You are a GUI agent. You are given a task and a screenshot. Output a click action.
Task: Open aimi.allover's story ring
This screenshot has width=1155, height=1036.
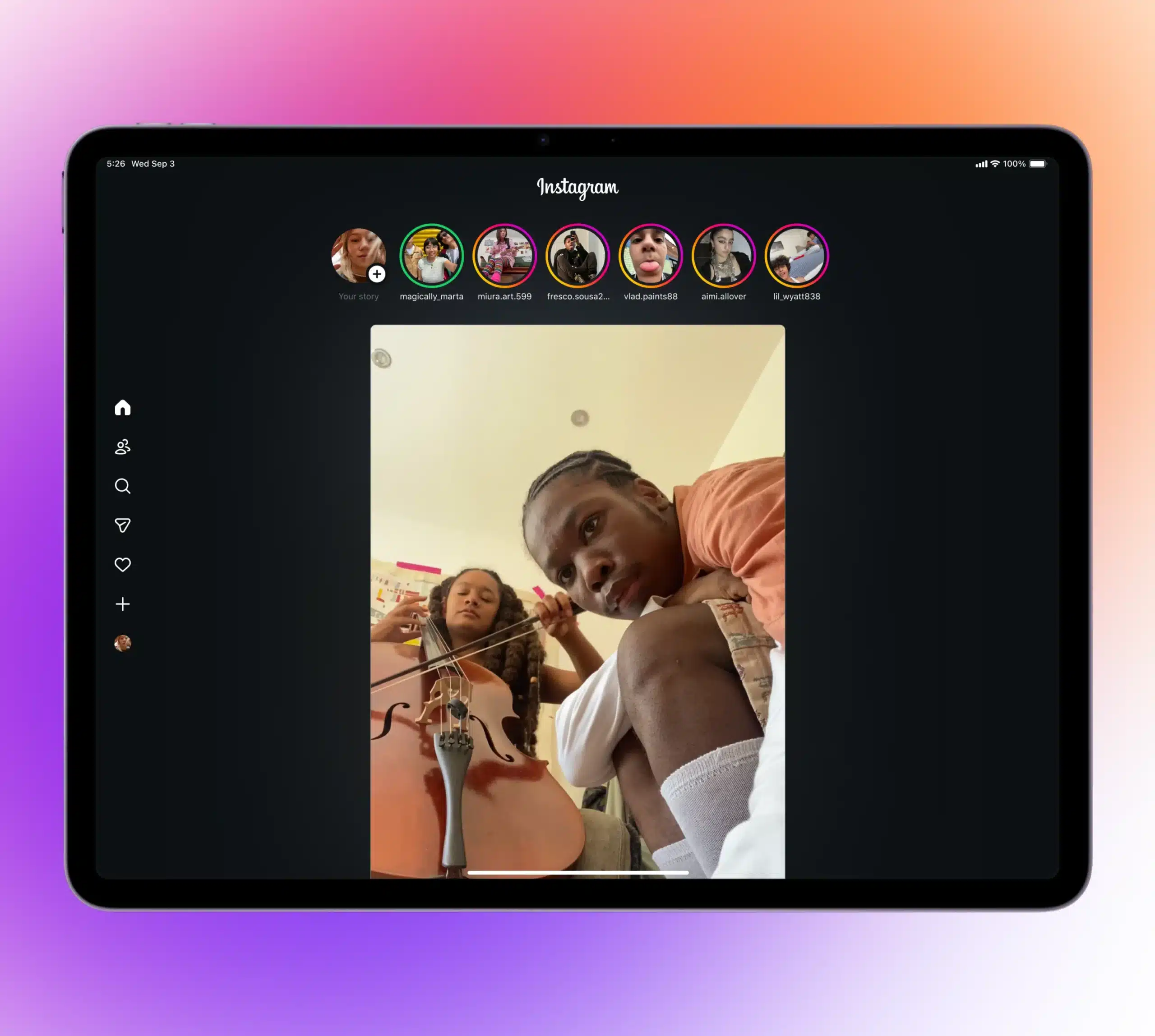tap(723, 256)
